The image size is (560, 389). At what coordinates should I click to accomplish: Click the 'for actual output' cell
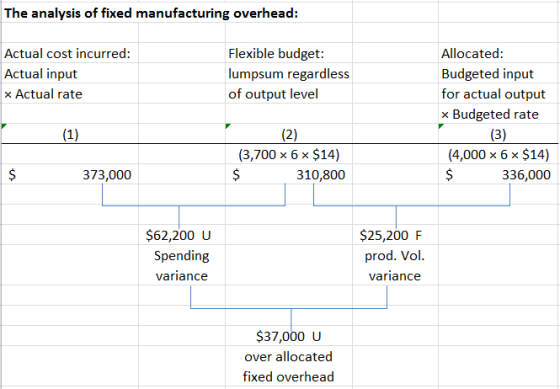[x=493, y=94]
